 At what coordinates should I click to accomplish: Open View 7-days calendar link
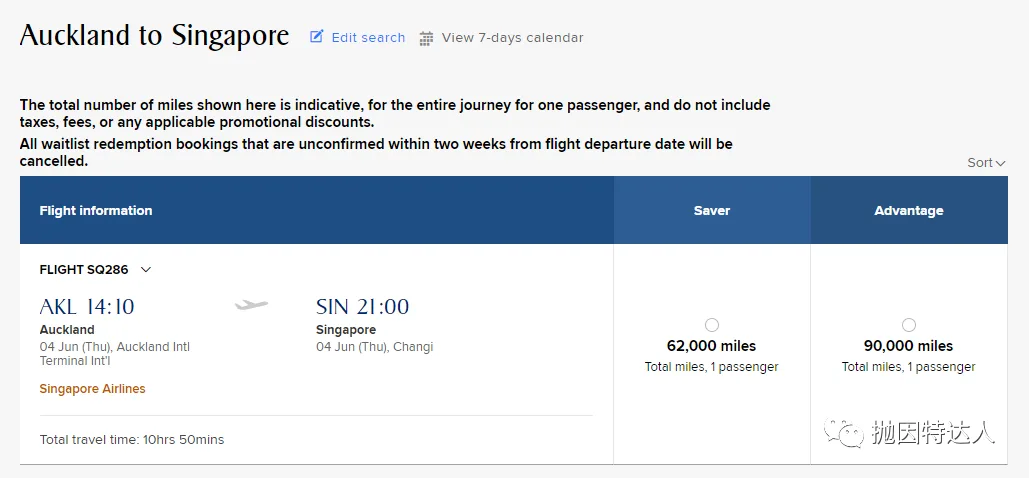(x=501, y=38)
